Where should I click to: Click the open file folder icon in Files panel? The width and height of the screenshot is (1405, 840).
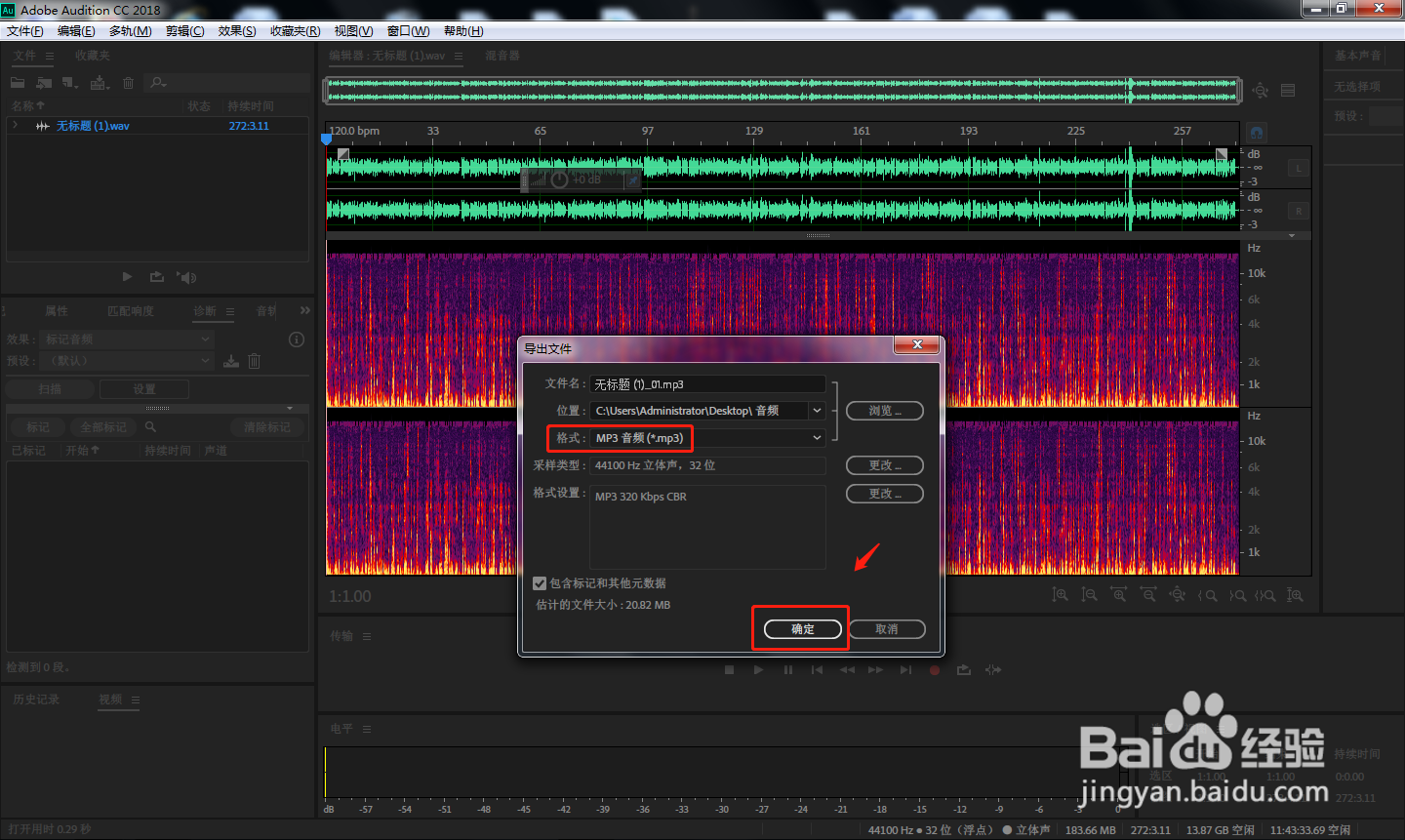click(x=18, y=83)
